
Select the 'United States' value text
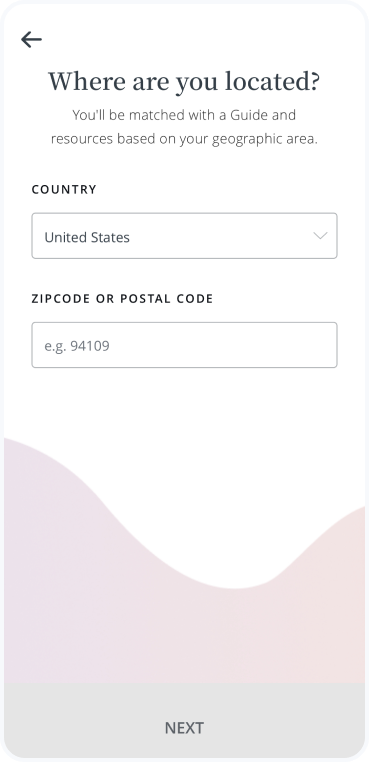(87, 237)
